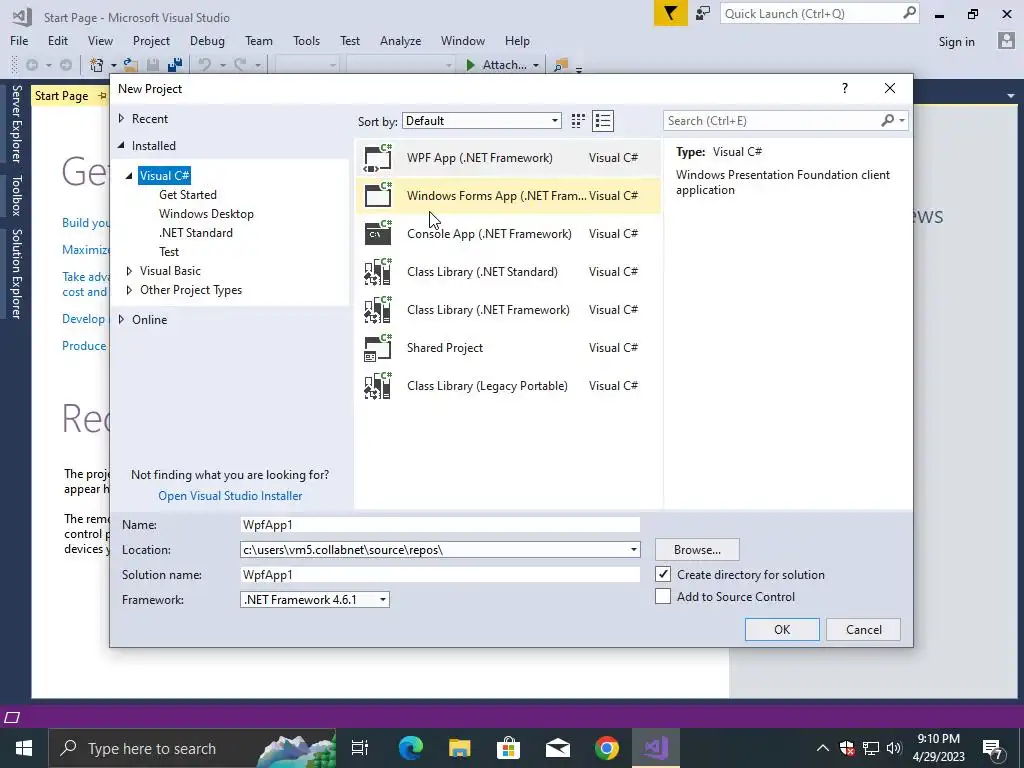
Task: Open Visual Studio Installer link
Action: tap(230, 496)
